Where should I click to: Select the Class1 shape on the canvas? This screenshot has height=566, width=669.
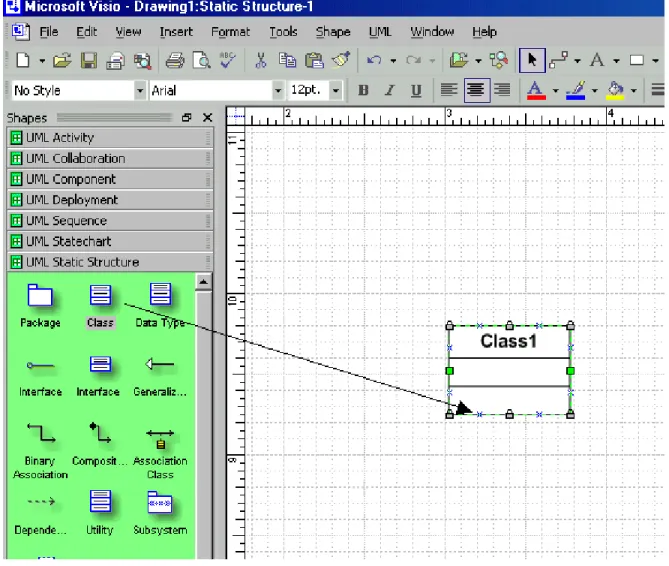(x=509, y=370)
